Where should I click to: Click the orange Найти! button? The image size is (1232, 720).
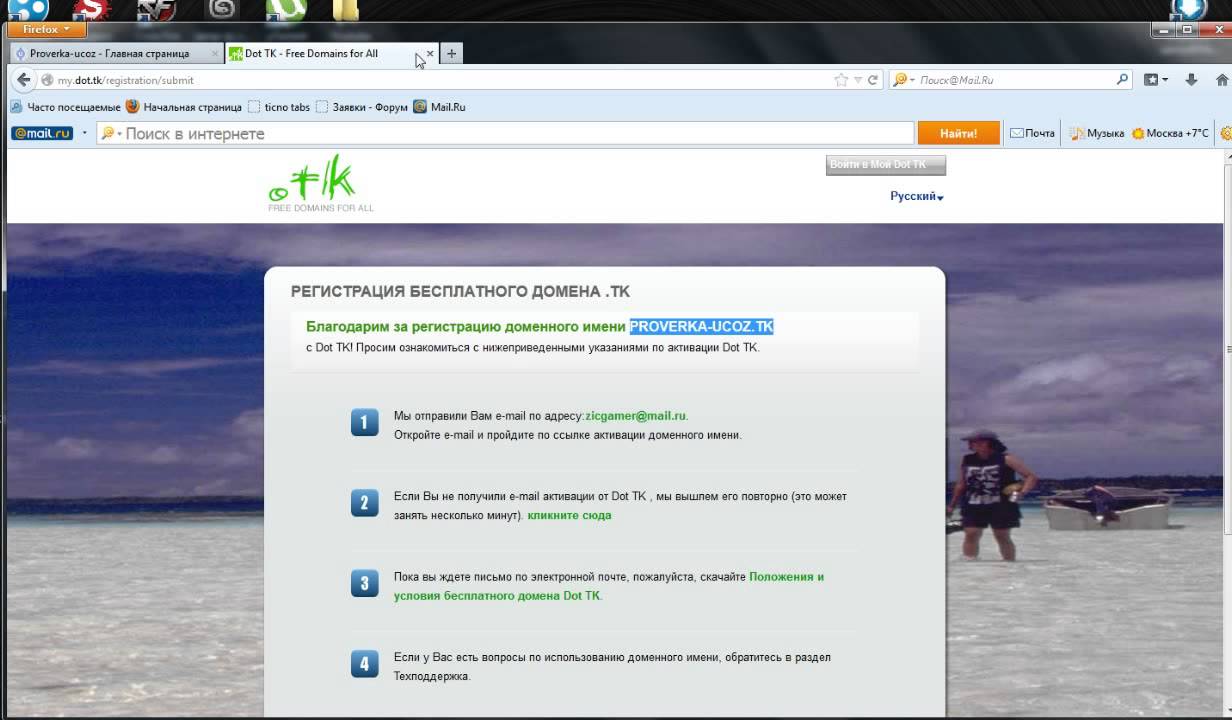[959, 133]
